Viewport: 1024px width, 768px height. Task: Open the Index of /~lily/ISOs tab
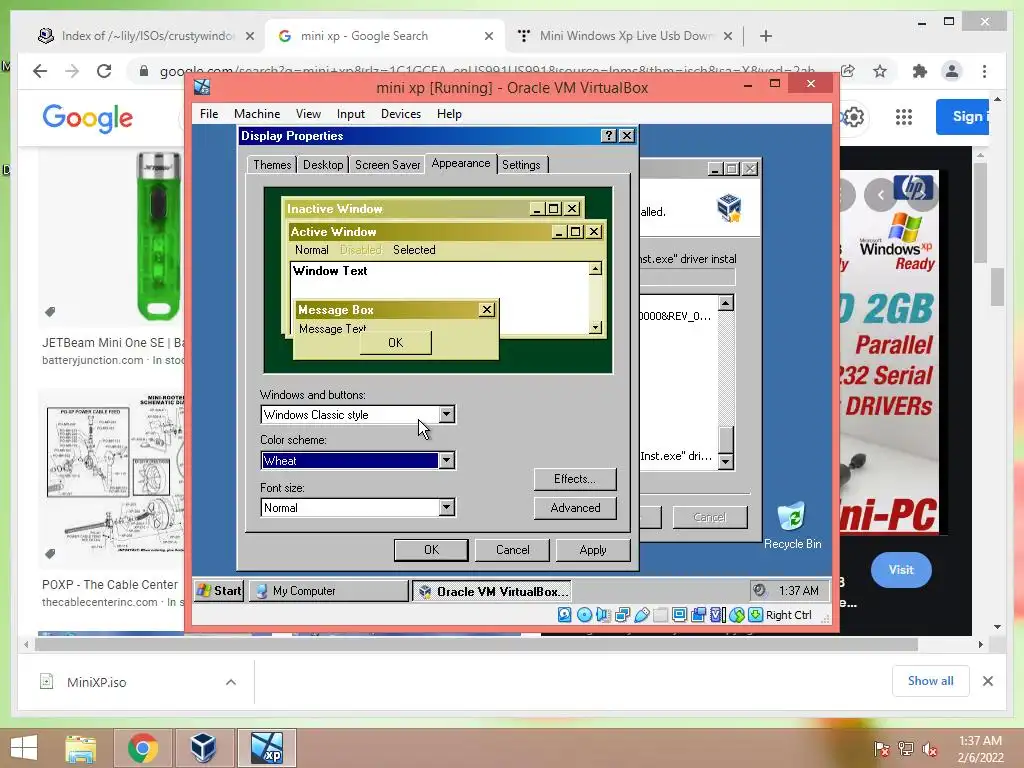(x=146, y=36)
